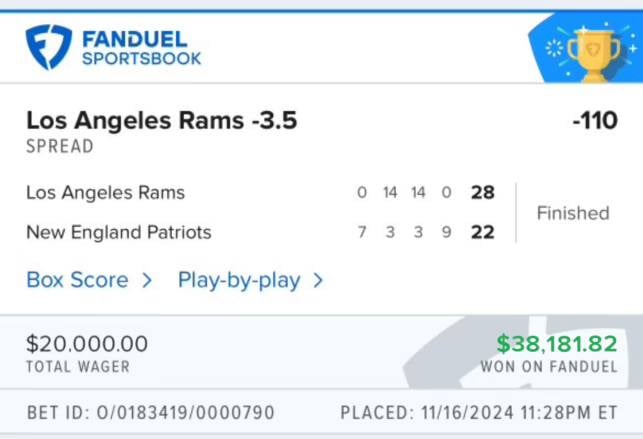Select the New England Patriots team row
Viewport: 643px width, 439px height.
pos(260,232)
